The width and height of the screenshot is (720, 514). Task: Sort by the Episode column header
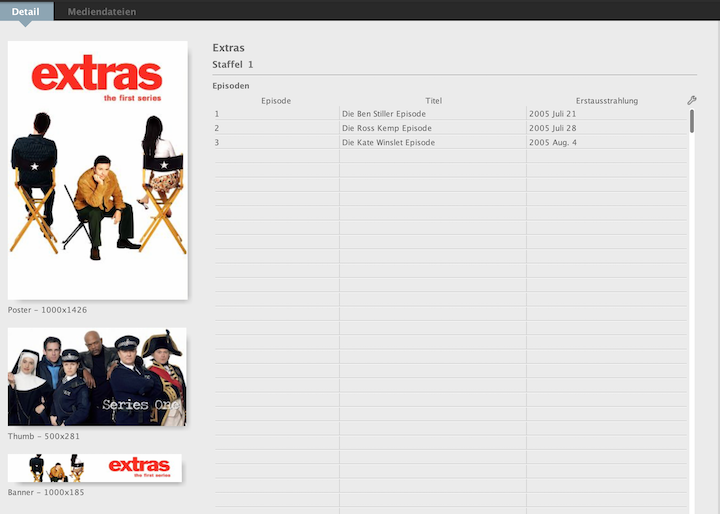tap(276, 101)
